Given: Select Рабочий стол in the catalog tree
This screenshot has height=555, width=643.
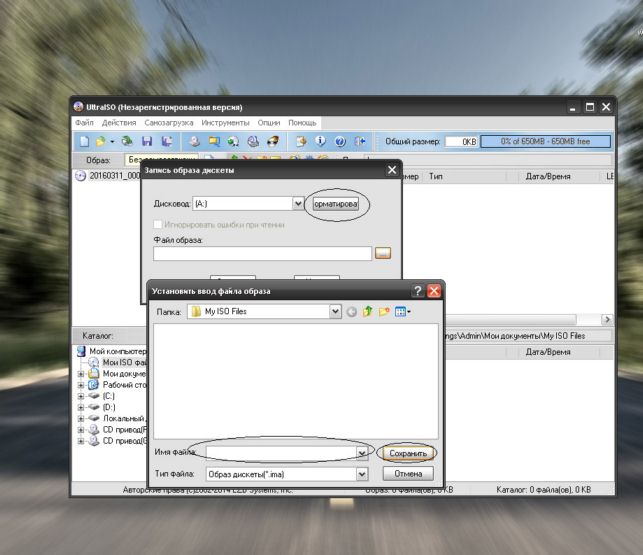Looking at the screenshot, I should click(124, 385).
